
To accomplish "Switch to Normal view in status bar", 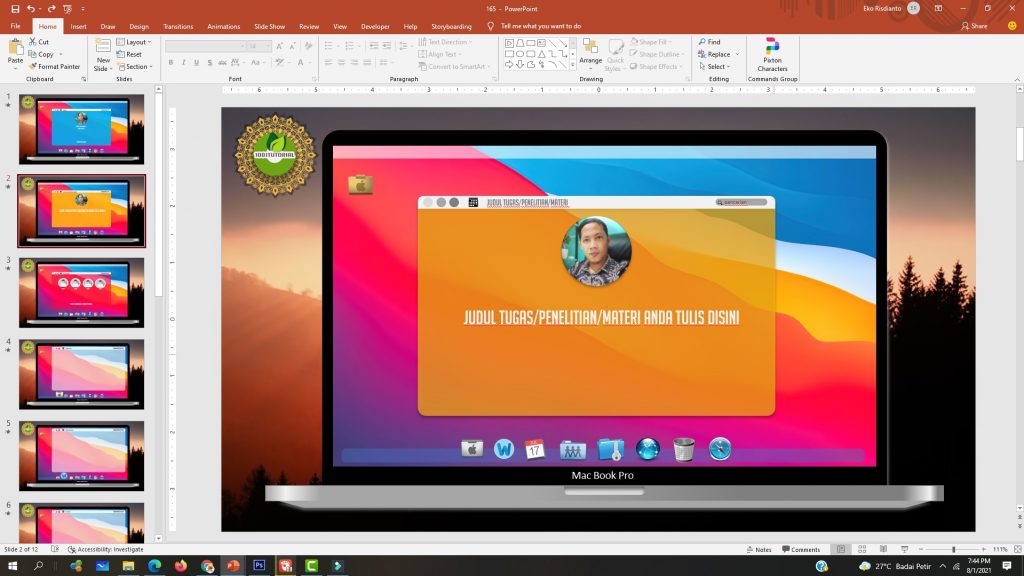I will [841, 549].
